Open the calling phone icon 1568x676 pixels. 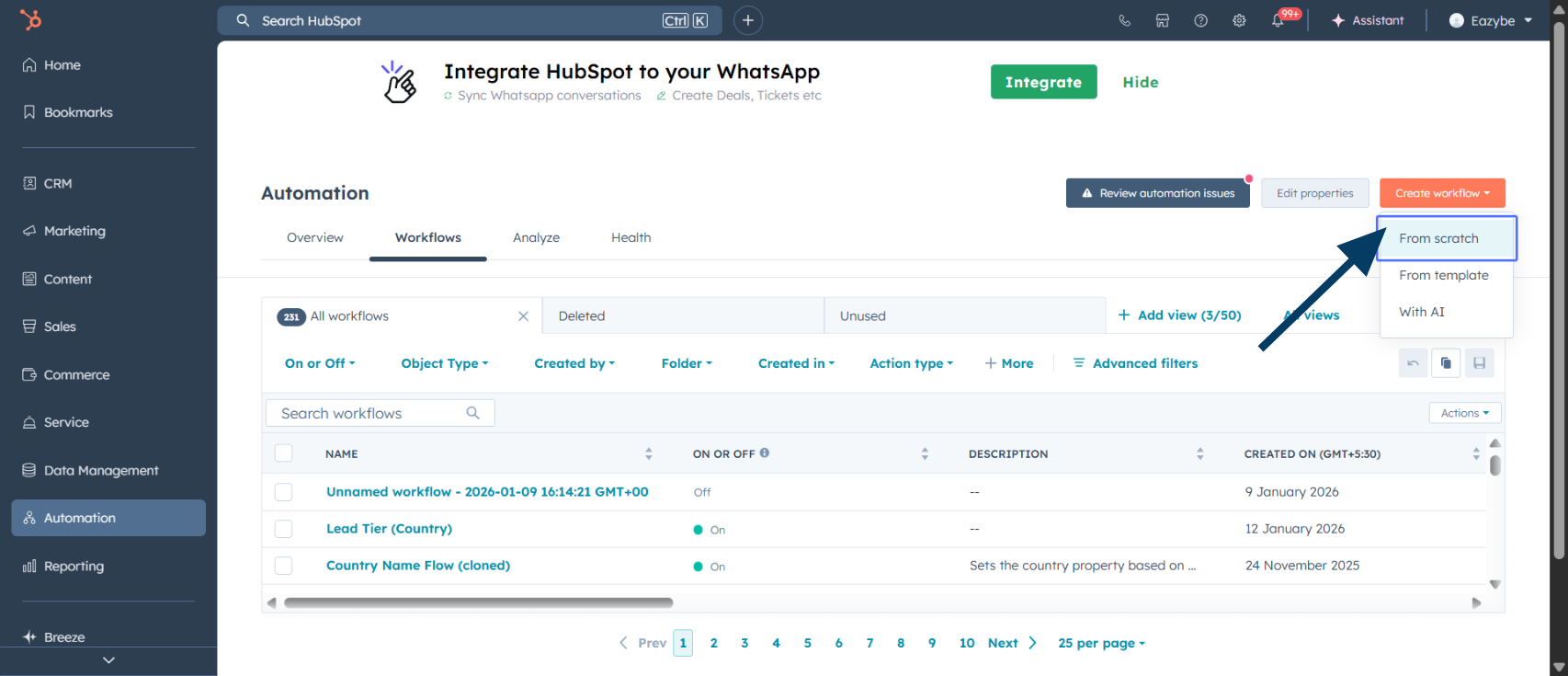pyautogui.click(x=1124, y=20)
